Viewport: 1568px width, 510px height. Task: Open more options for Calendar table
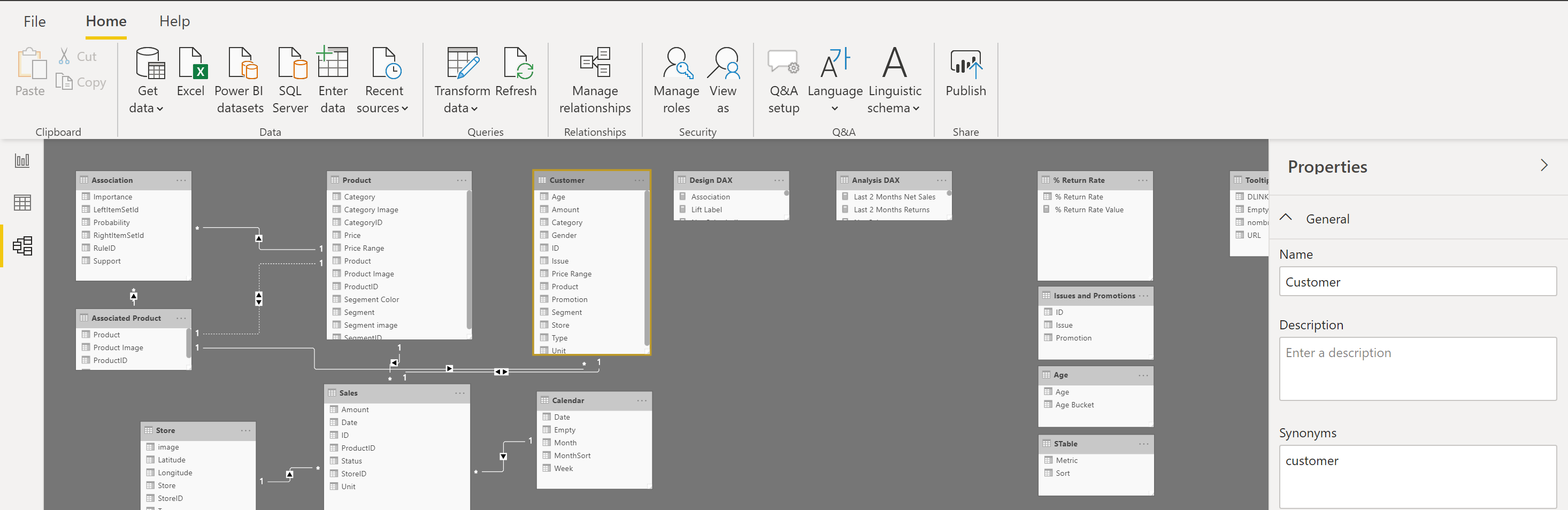click(x=642, y=400)
